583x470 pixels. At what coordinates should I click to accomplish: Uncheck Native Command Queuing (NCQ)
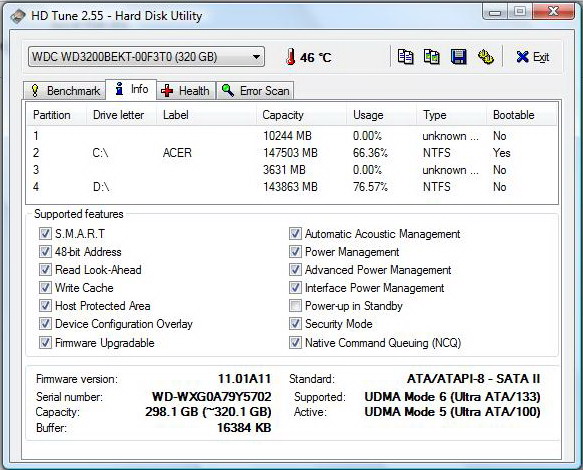(295, 342)
